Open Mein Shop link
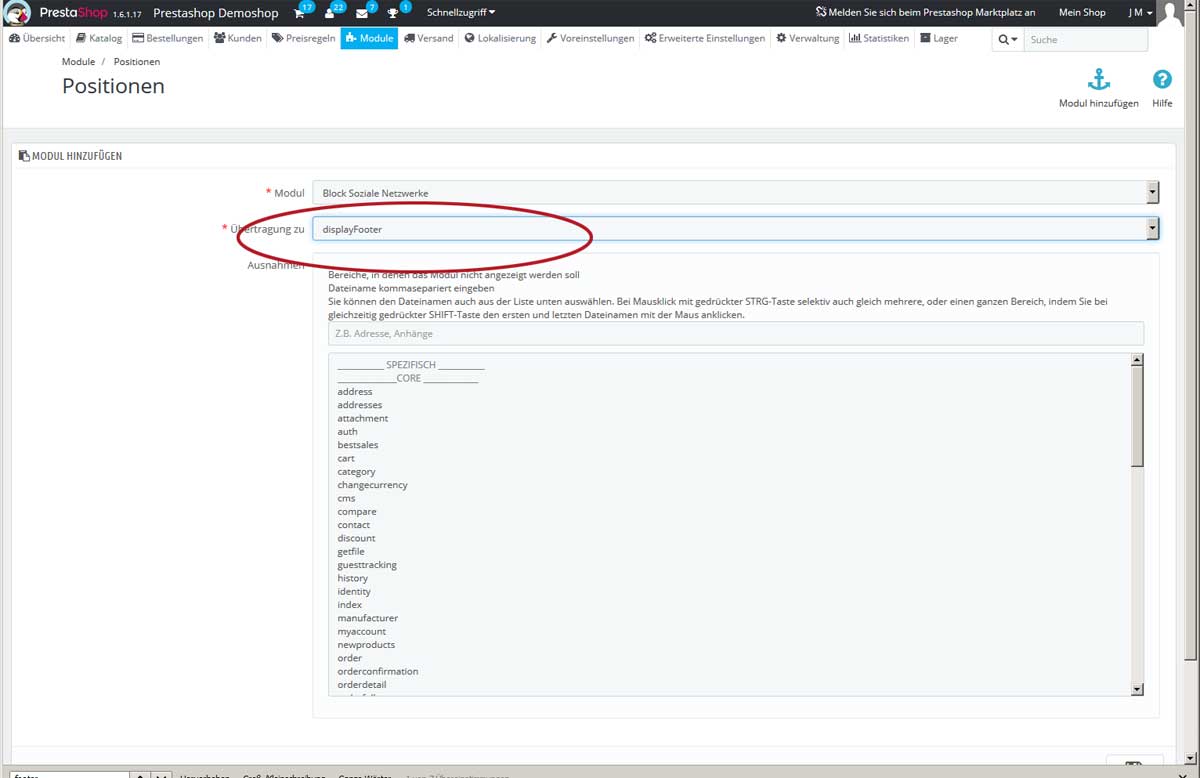Image resolution: width=1200 pixels, height=778 pixels. (x=1082, y=13)
